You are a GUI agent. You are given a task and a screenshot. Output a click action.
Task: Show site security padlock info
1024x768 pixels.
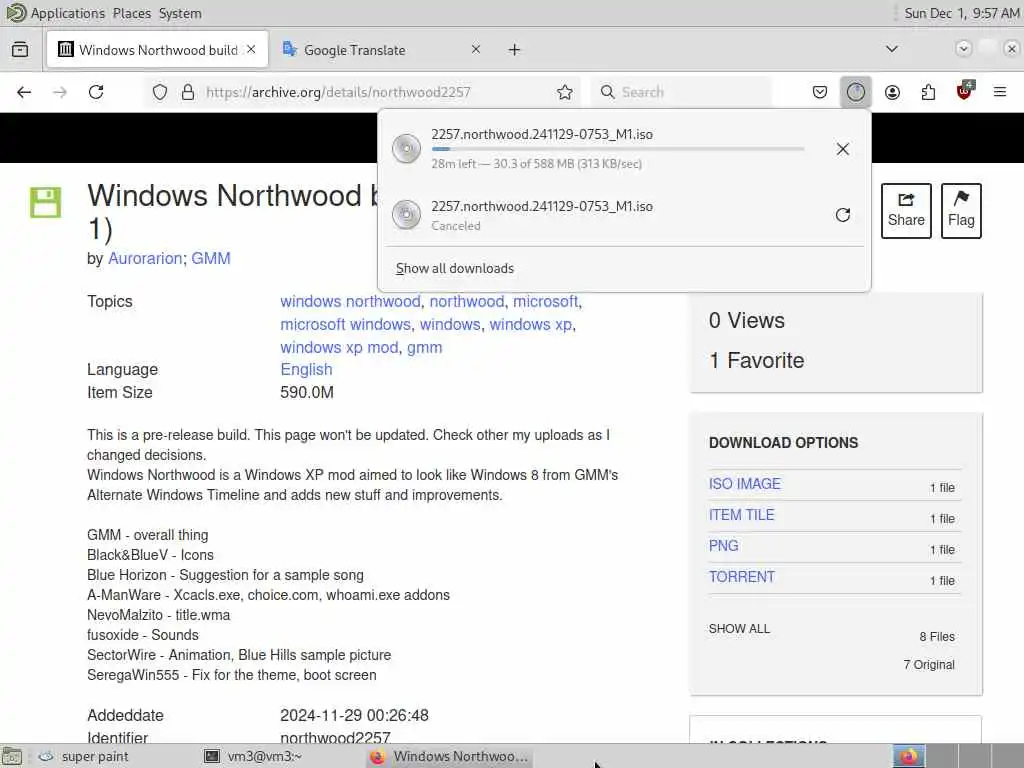(x=188, y=92)
